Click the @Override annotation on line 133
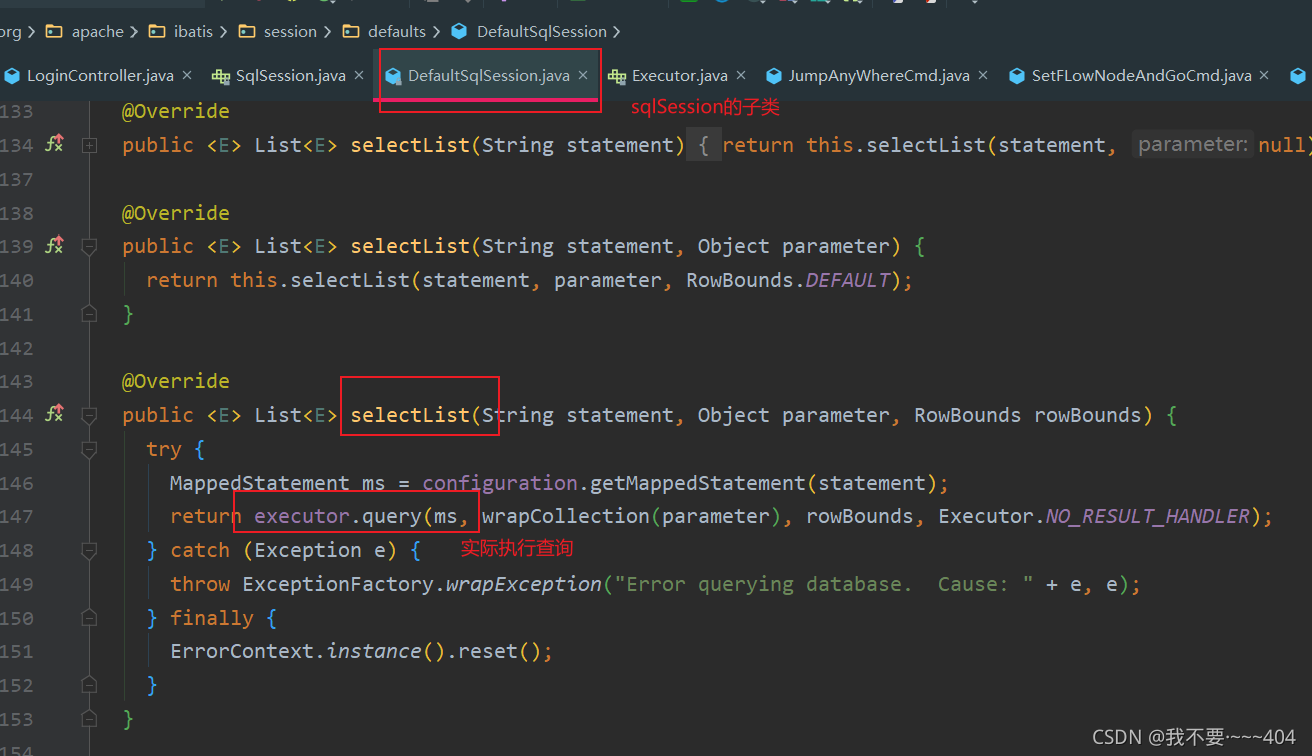1312x756 pixels. [x=176, y=111]
